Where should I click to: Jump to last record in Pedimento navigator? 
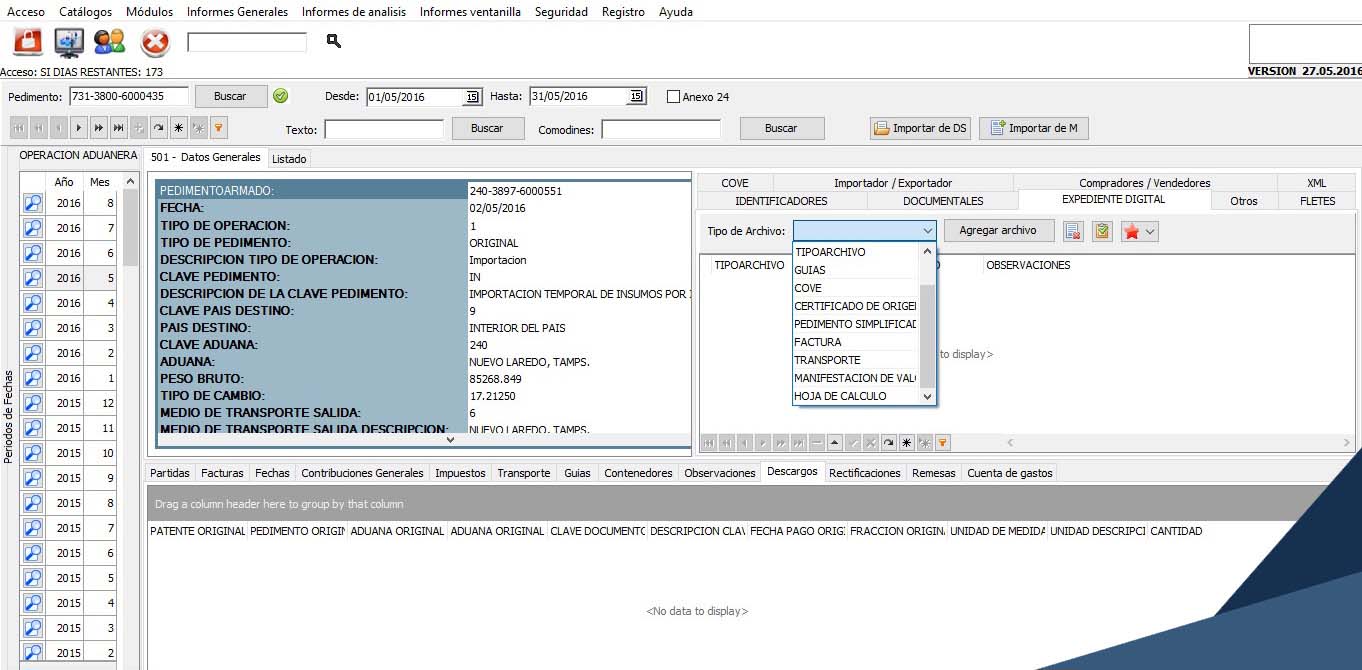point(118,128)
